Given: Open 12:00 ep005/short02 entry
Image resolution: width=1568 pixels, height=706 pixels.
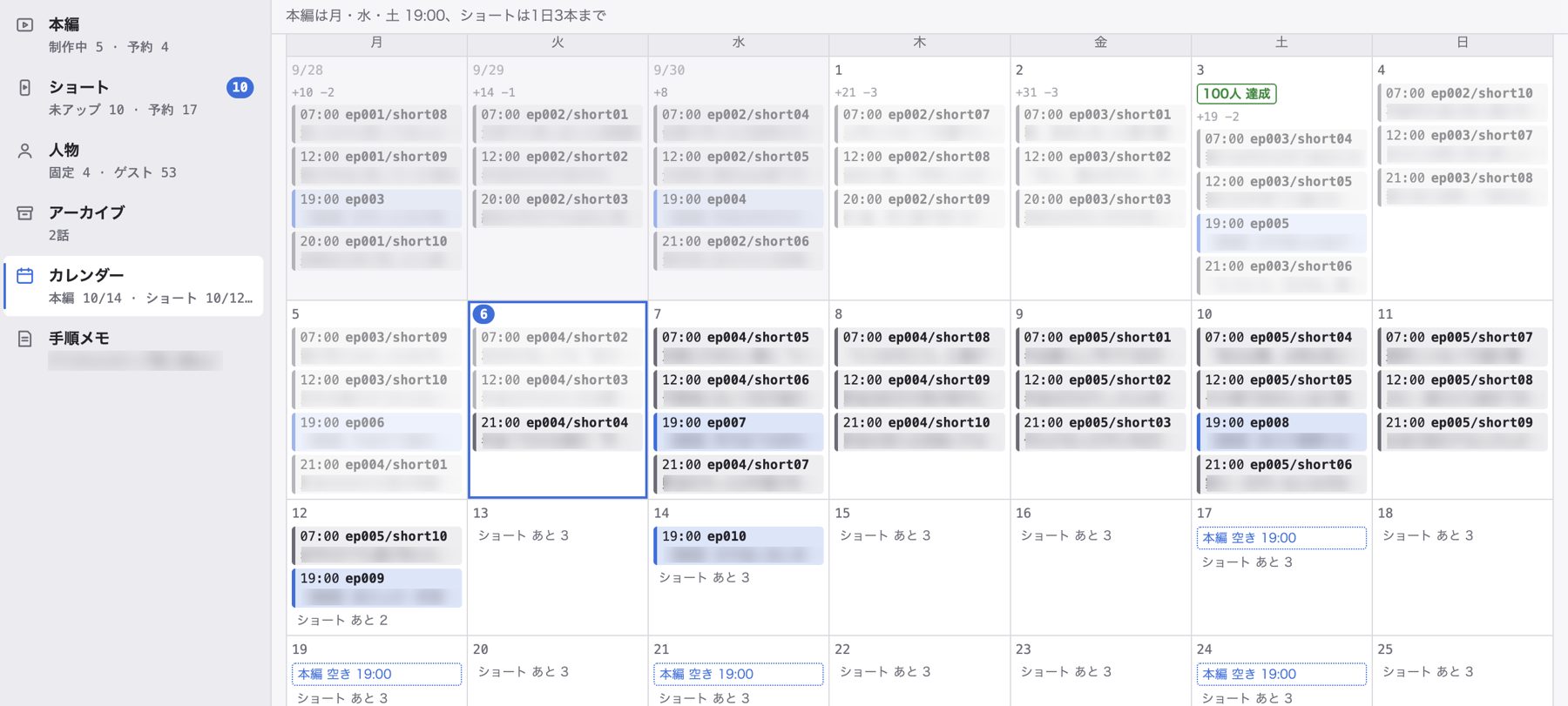Looking at the screenshot, I should click(1100, 389).
